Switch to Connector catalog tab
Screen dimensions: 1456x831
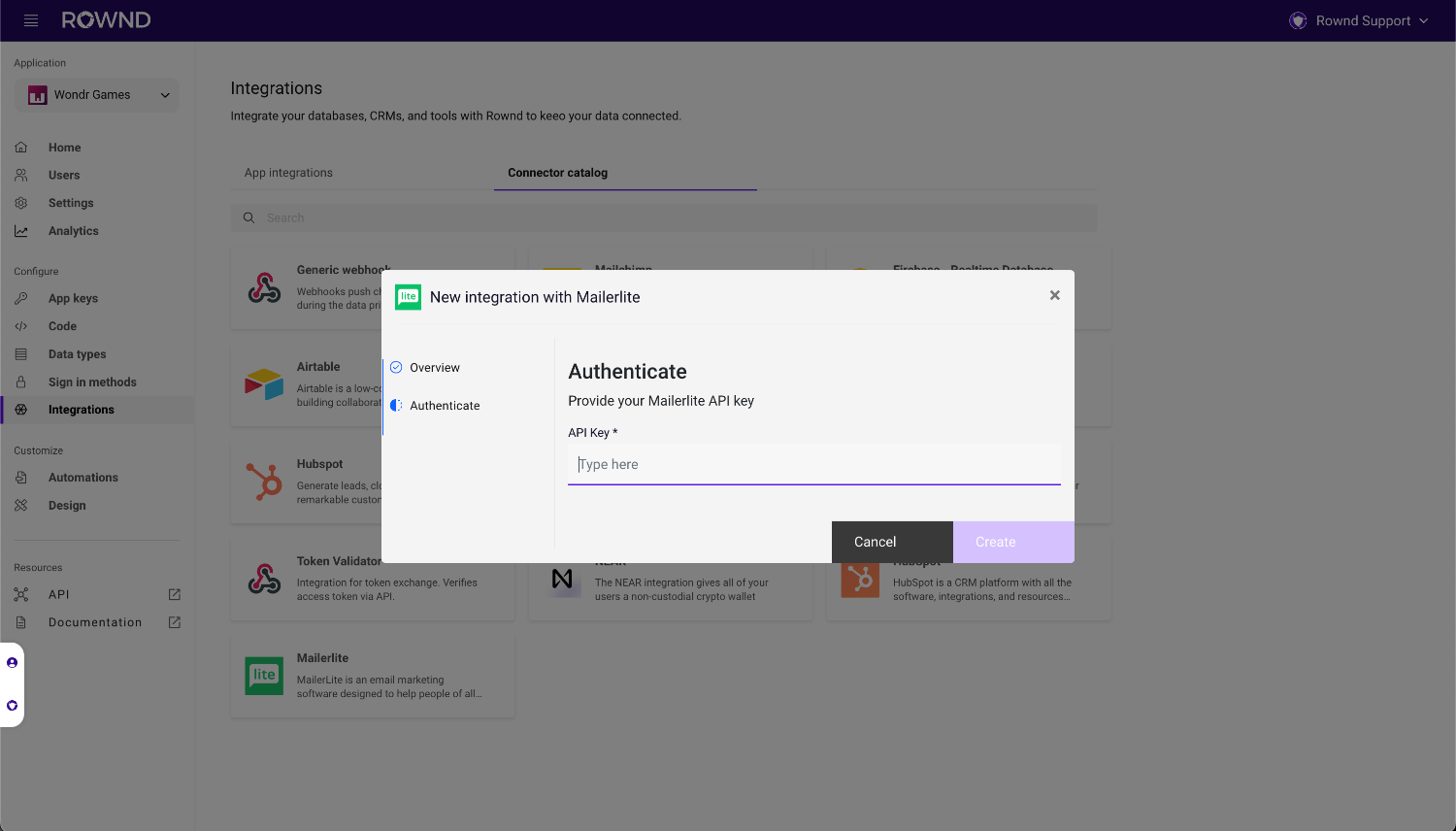[557, 173]
